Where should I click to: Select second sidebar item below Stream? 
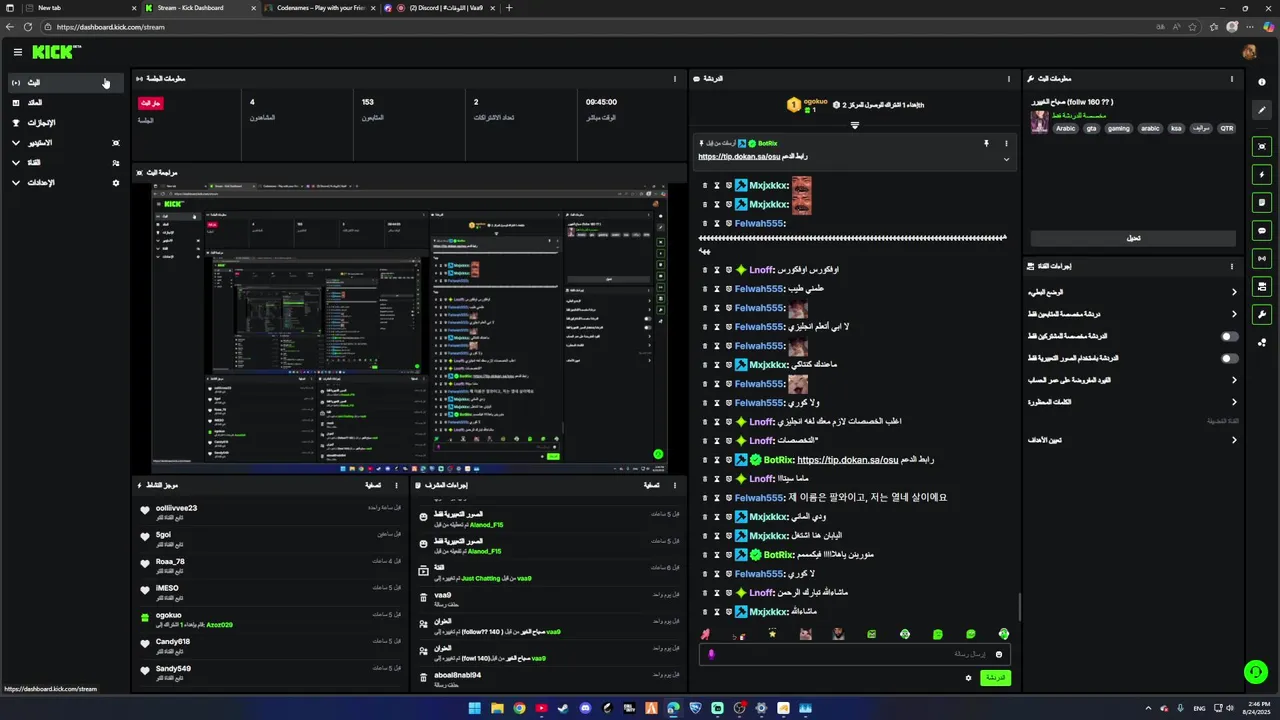(x=66, y=103)
